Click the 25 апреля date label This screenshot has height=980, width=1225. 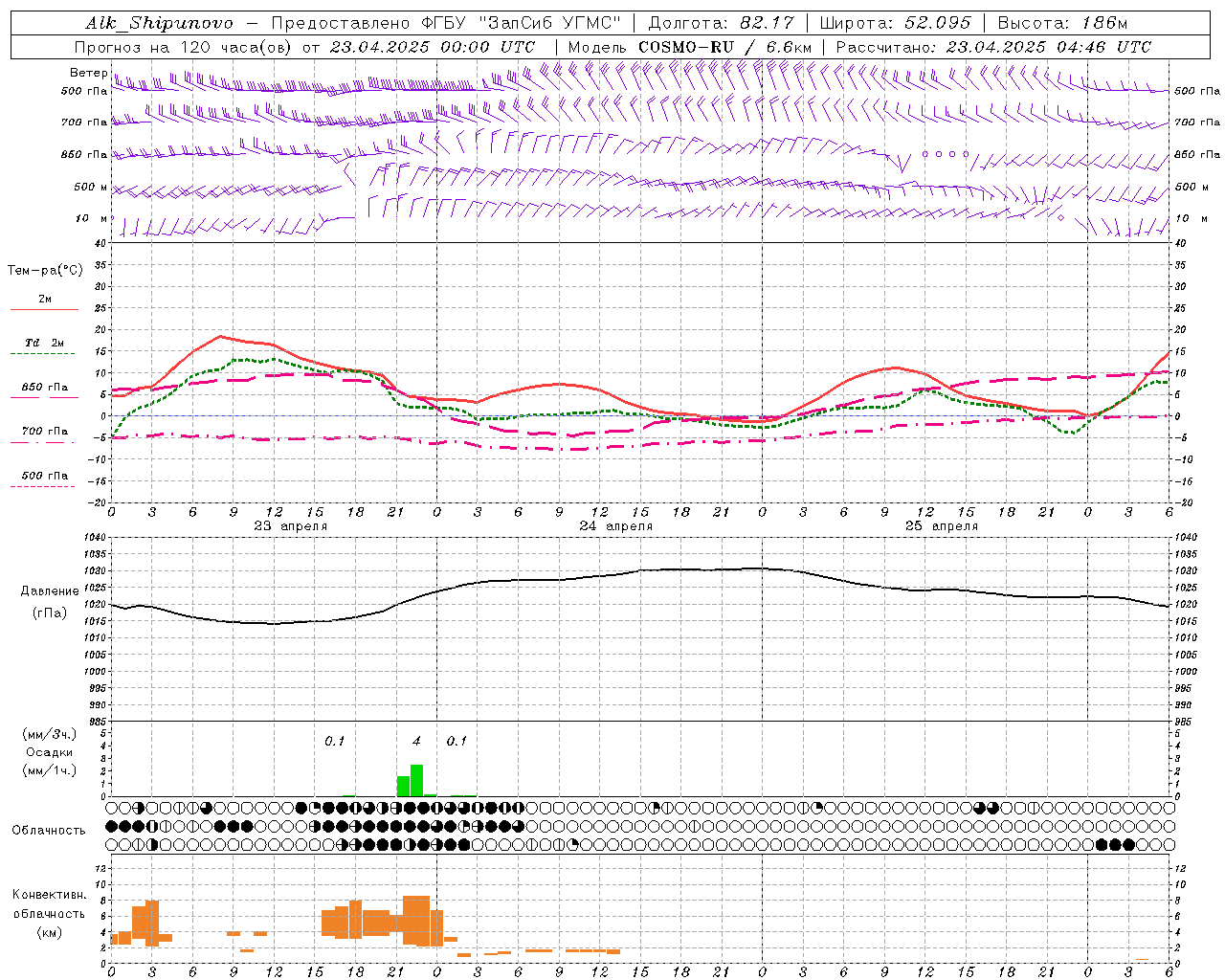pyautogui.click(x=942, y=526)
